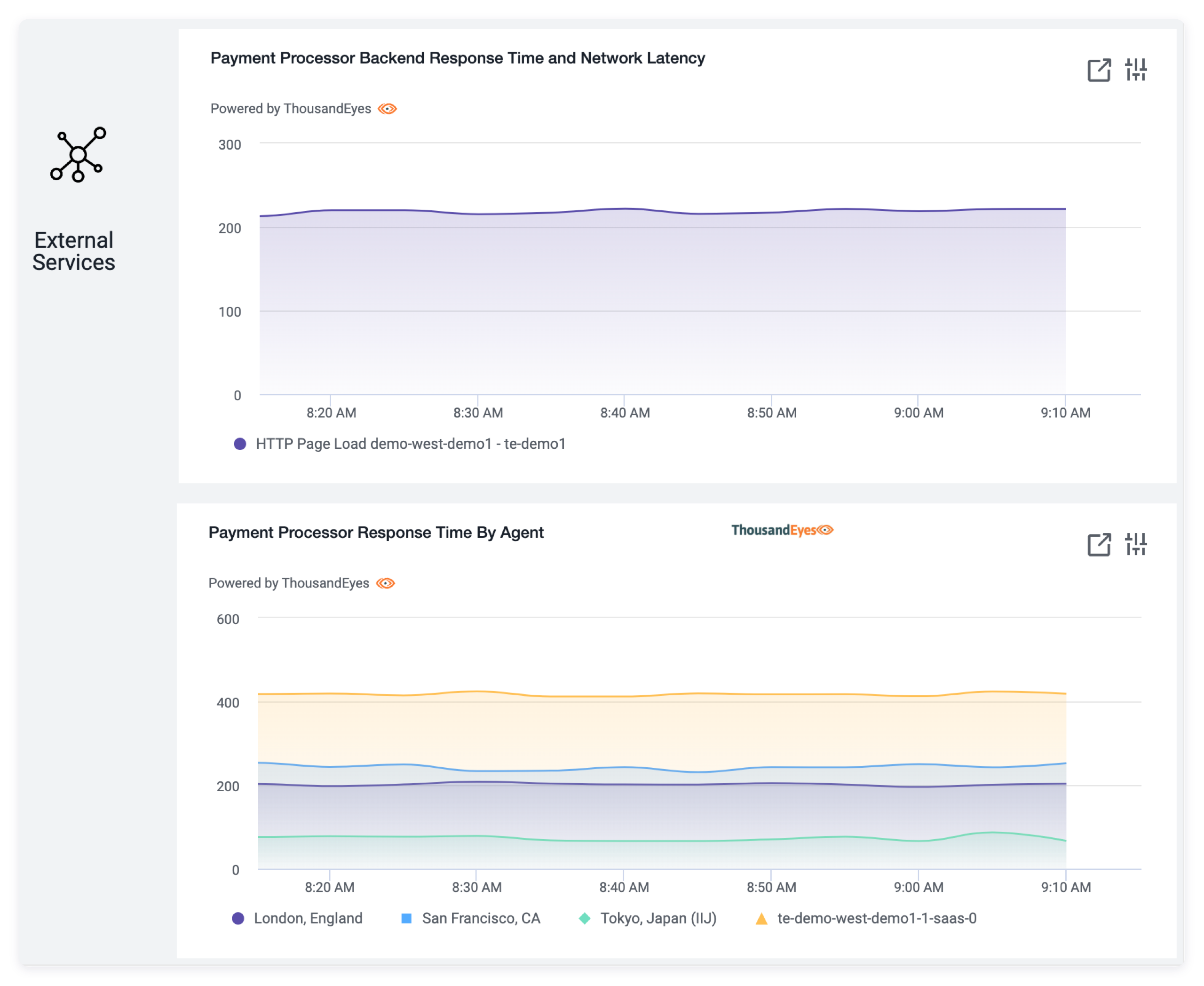This screenshot has width=1204, height=986.
Task: Click the blue San Francisco line
Action: click(x=662, y=769)
